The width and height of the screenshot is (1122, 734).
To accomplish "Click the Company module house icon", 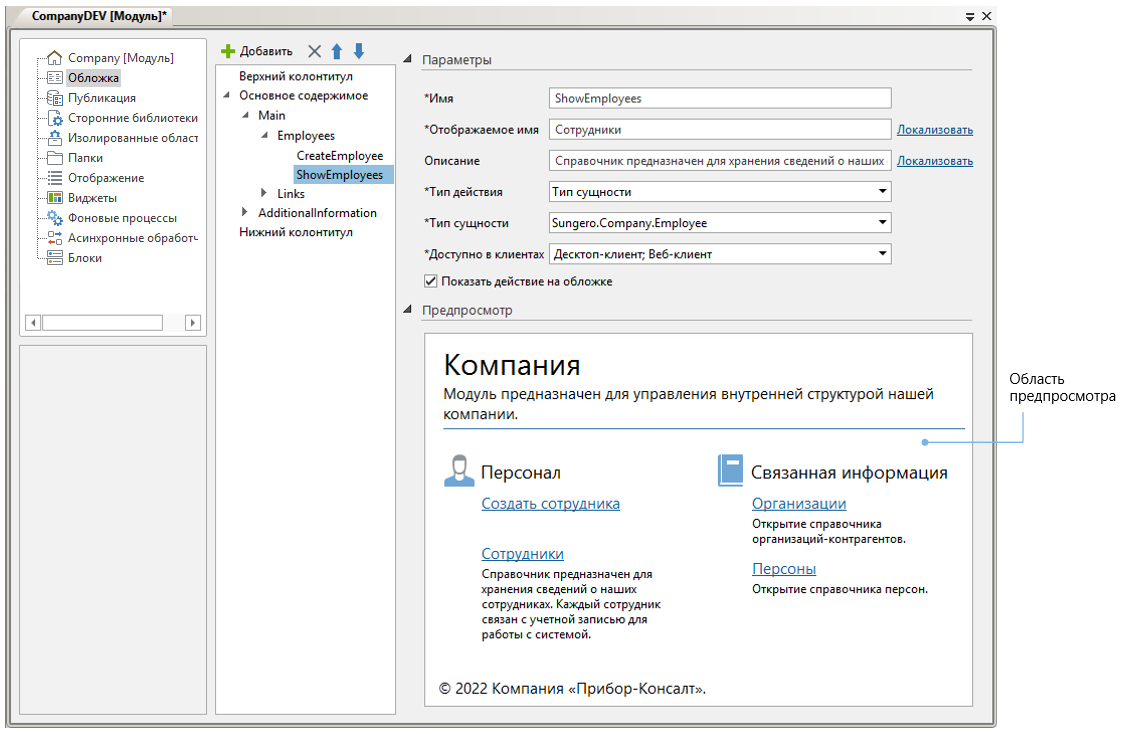I will [55, 58].
